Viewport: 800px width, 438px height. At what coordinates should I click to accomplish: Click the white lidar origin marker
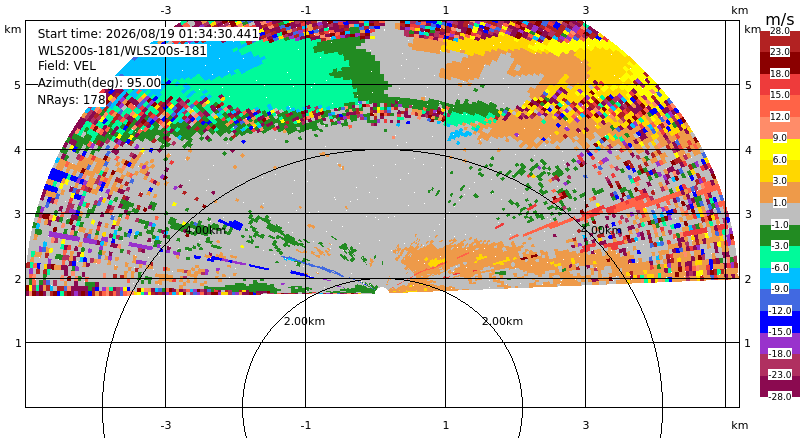coord(382,291)
